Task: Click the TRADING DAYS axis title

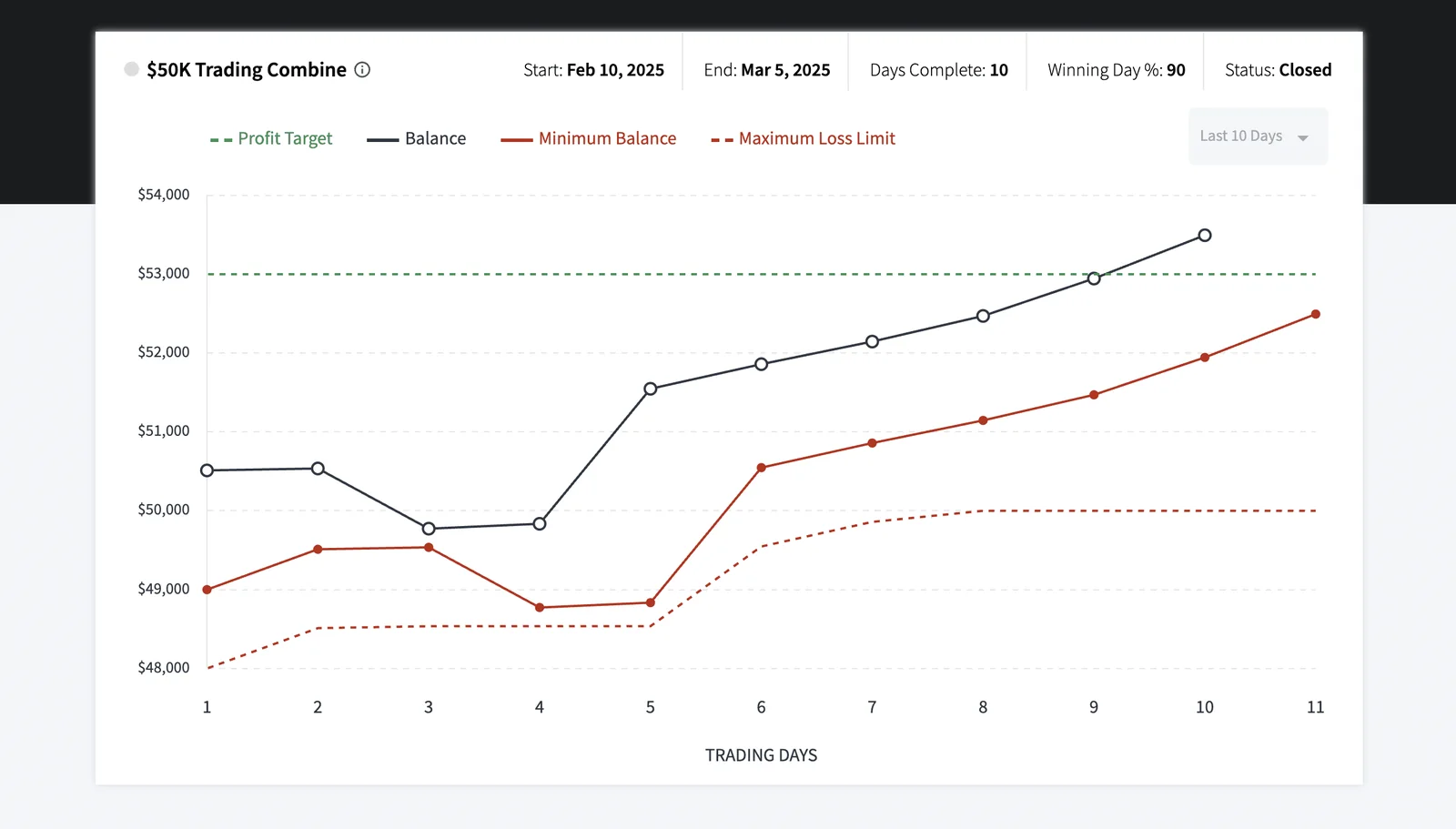Action: [762, 755]
